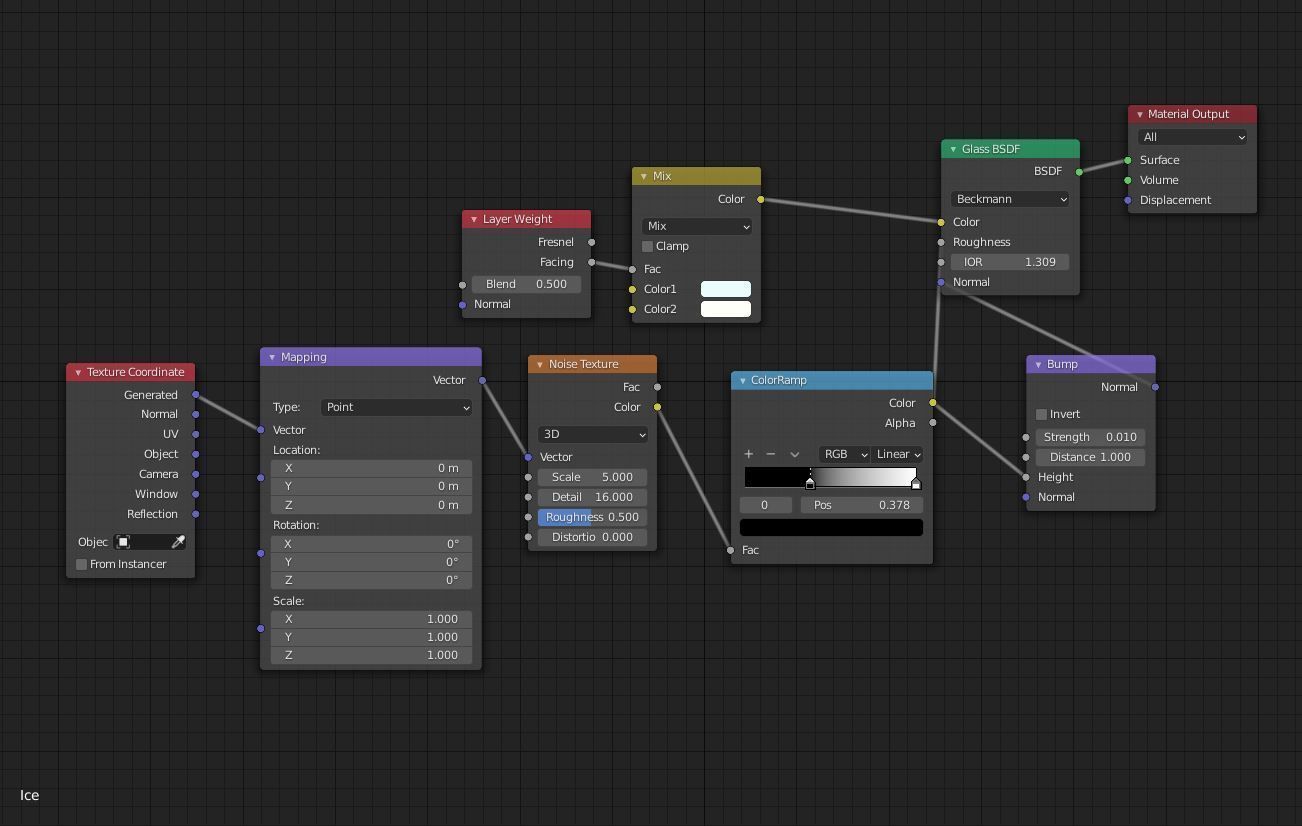Click the Fresnel output socket on Layer Weight
This screenshot has width=1302, height=826.
click(x=592, y=242)
